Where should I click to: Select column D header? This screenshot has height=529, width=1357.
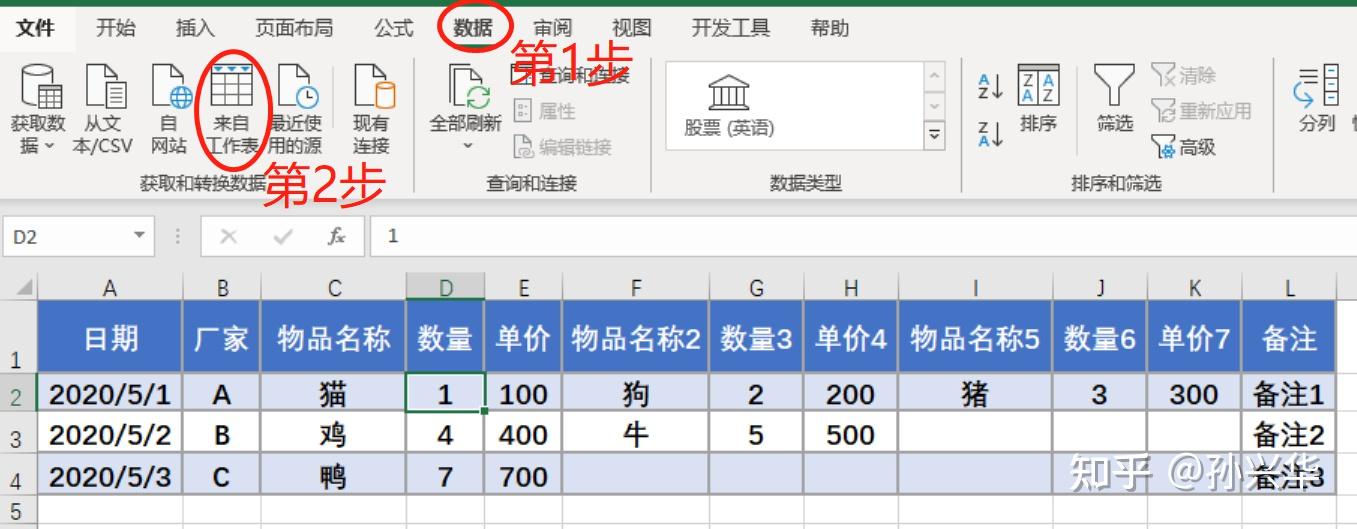click(445, 288)
